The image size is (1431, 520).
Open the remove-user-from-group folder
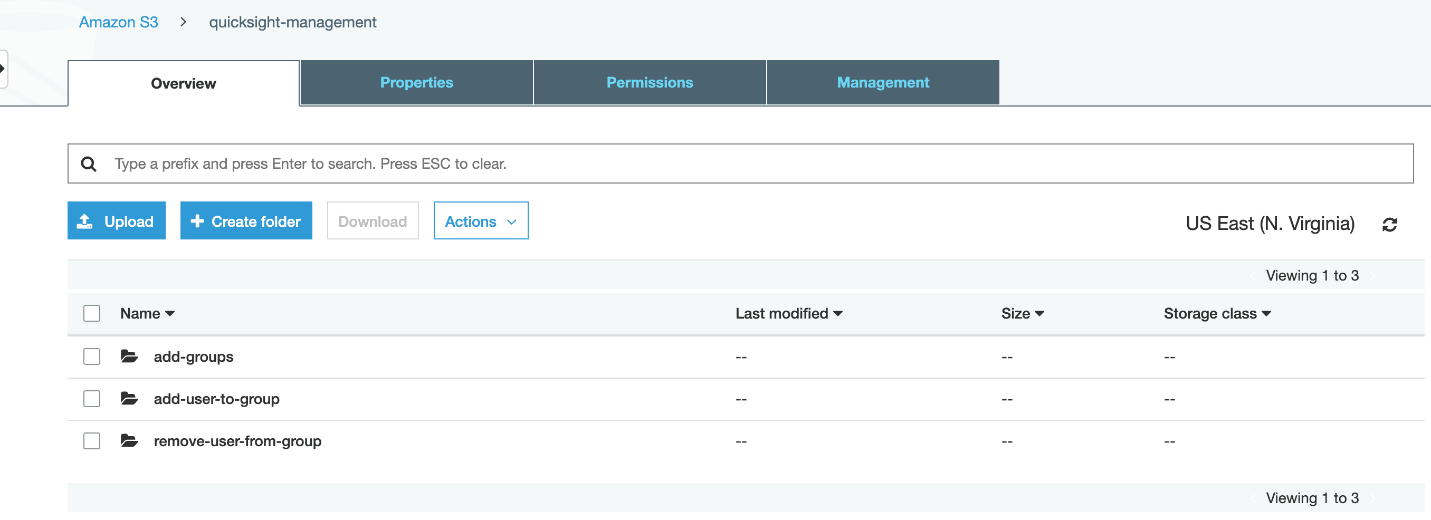click(238, 440)
